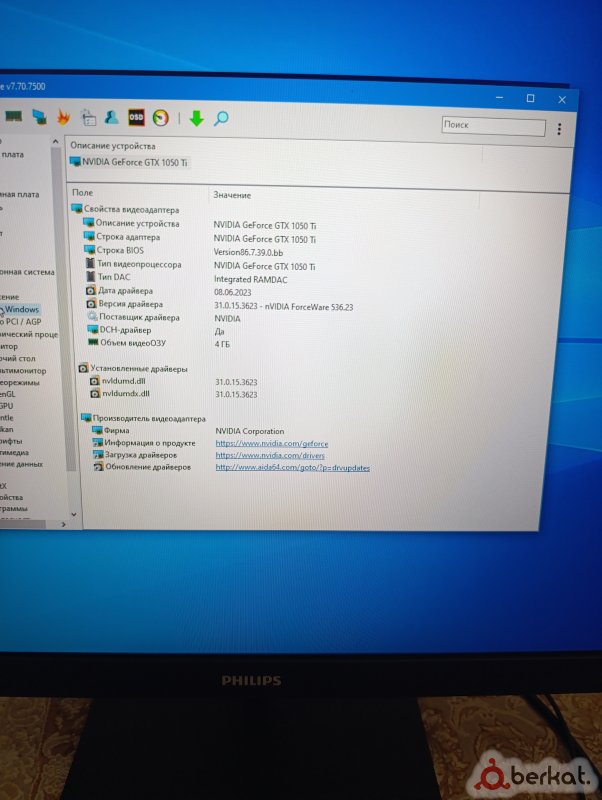The image size is (602, 800).
Task: Click the icon beside Свойства видеоадаптера
Action: point(77,209)
